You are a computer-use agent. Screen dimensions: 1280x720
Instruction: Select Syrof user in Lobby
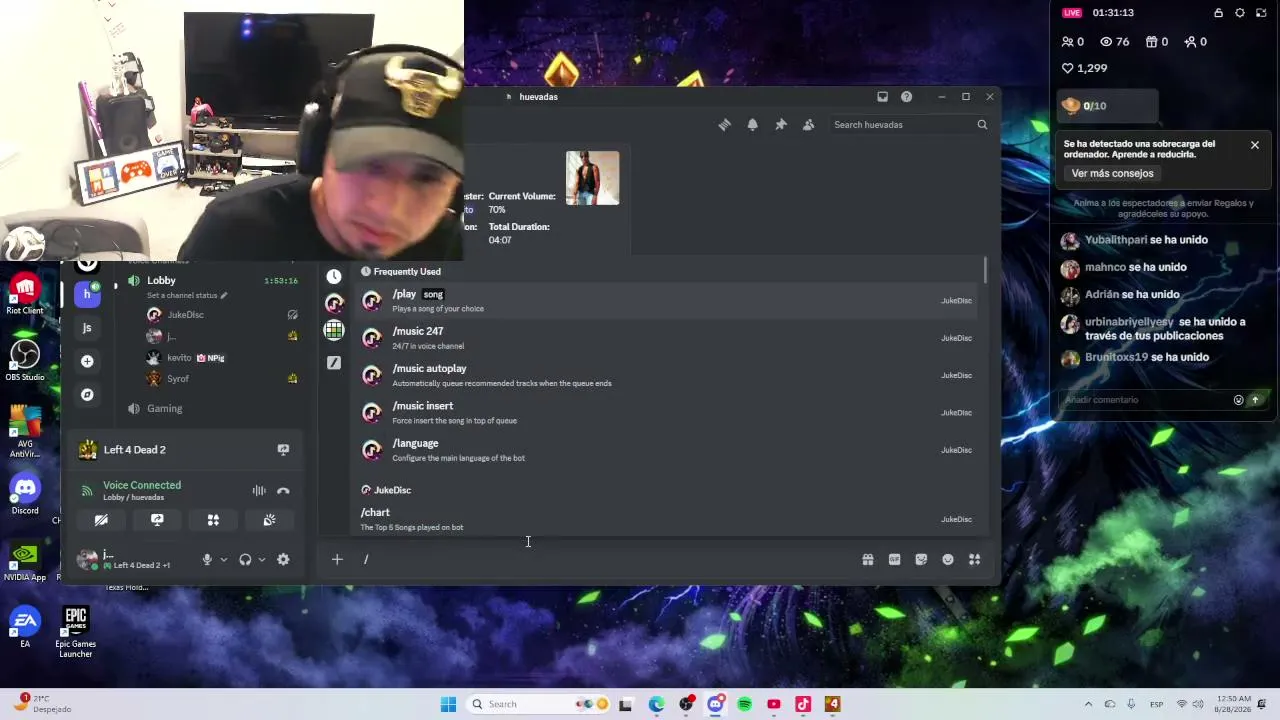[178, 379]
